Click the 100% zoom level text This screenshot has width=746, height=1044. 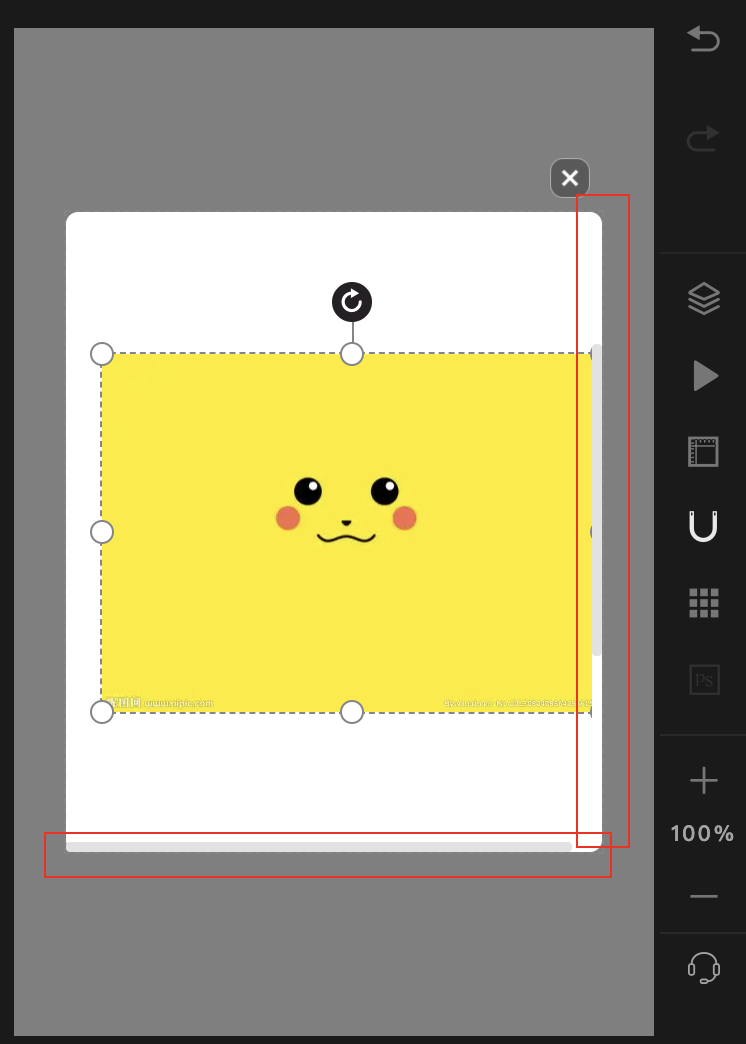click(x=702, y=833)
